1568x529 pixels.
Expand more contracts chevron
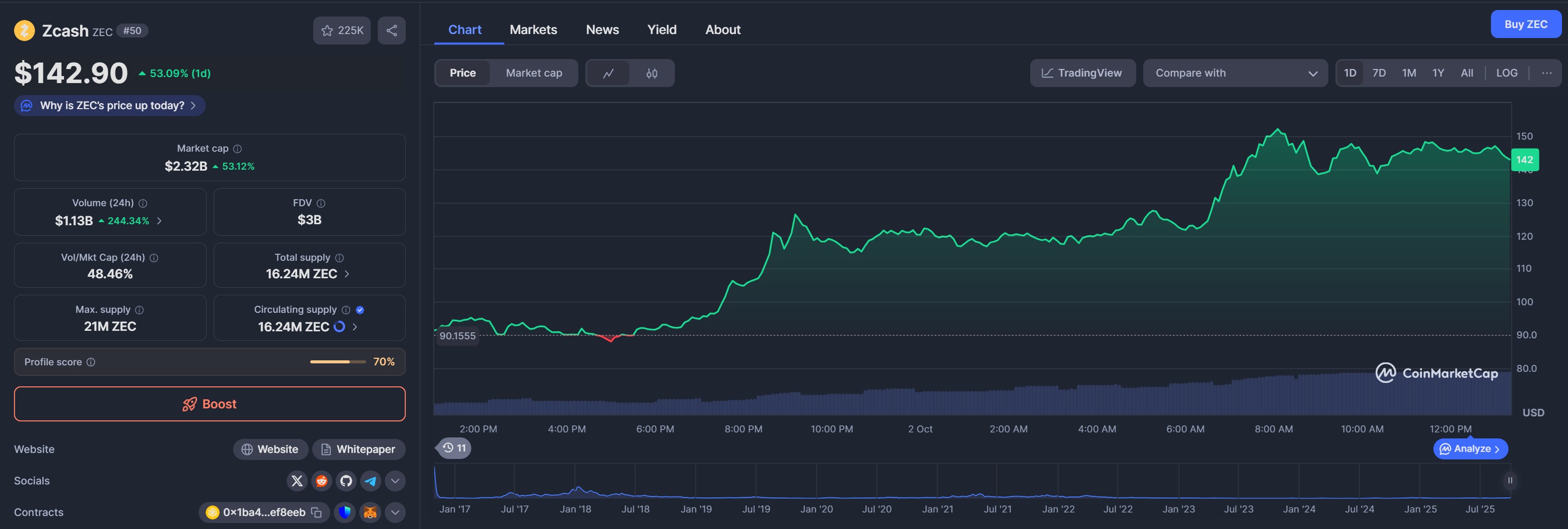(395, 512)
